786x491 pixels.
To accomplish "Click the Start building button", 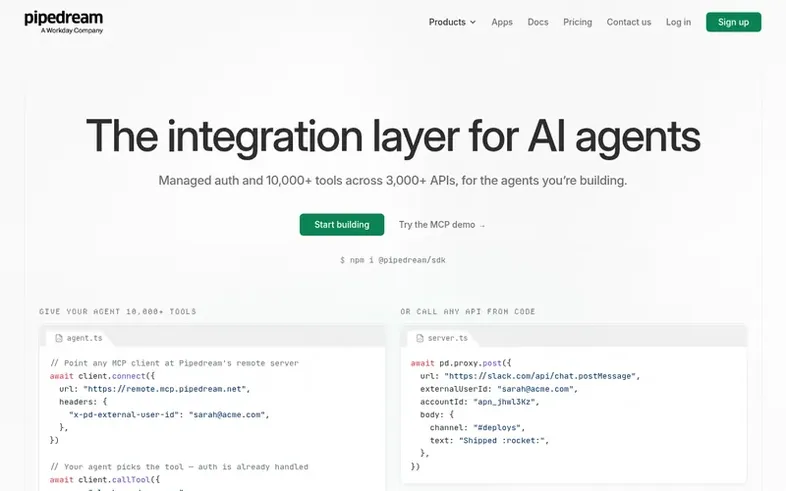I will 342,224.
